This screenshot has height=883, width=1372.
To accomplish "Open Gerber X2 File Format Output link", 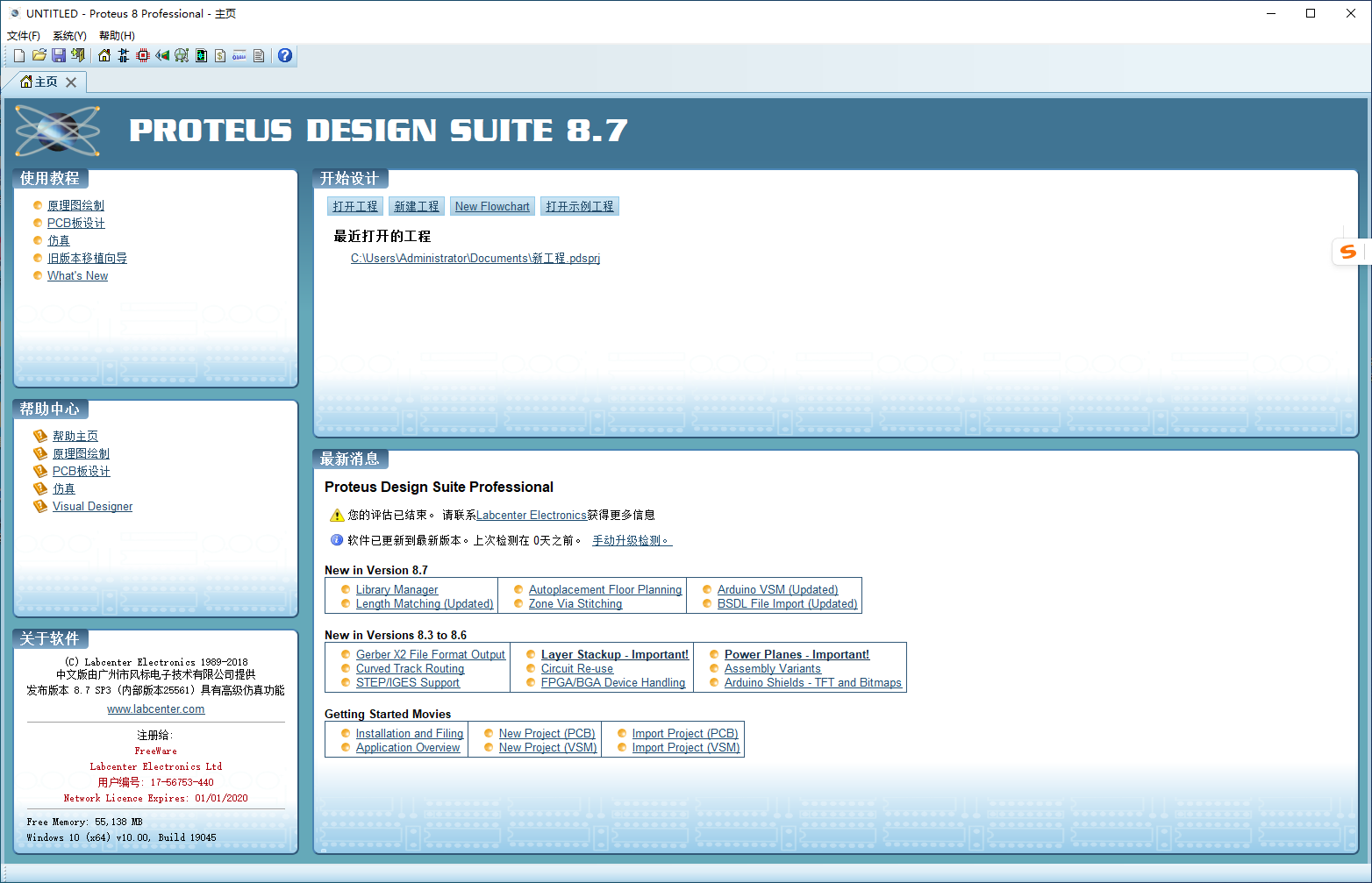I will click(431, 655).
